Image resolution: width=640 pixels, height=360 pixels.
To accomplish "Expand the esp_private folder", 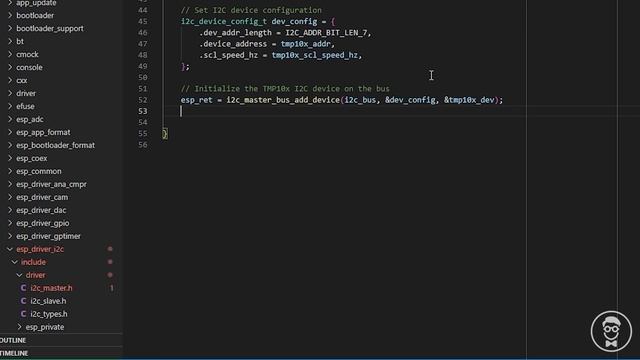I will (44, 327).
